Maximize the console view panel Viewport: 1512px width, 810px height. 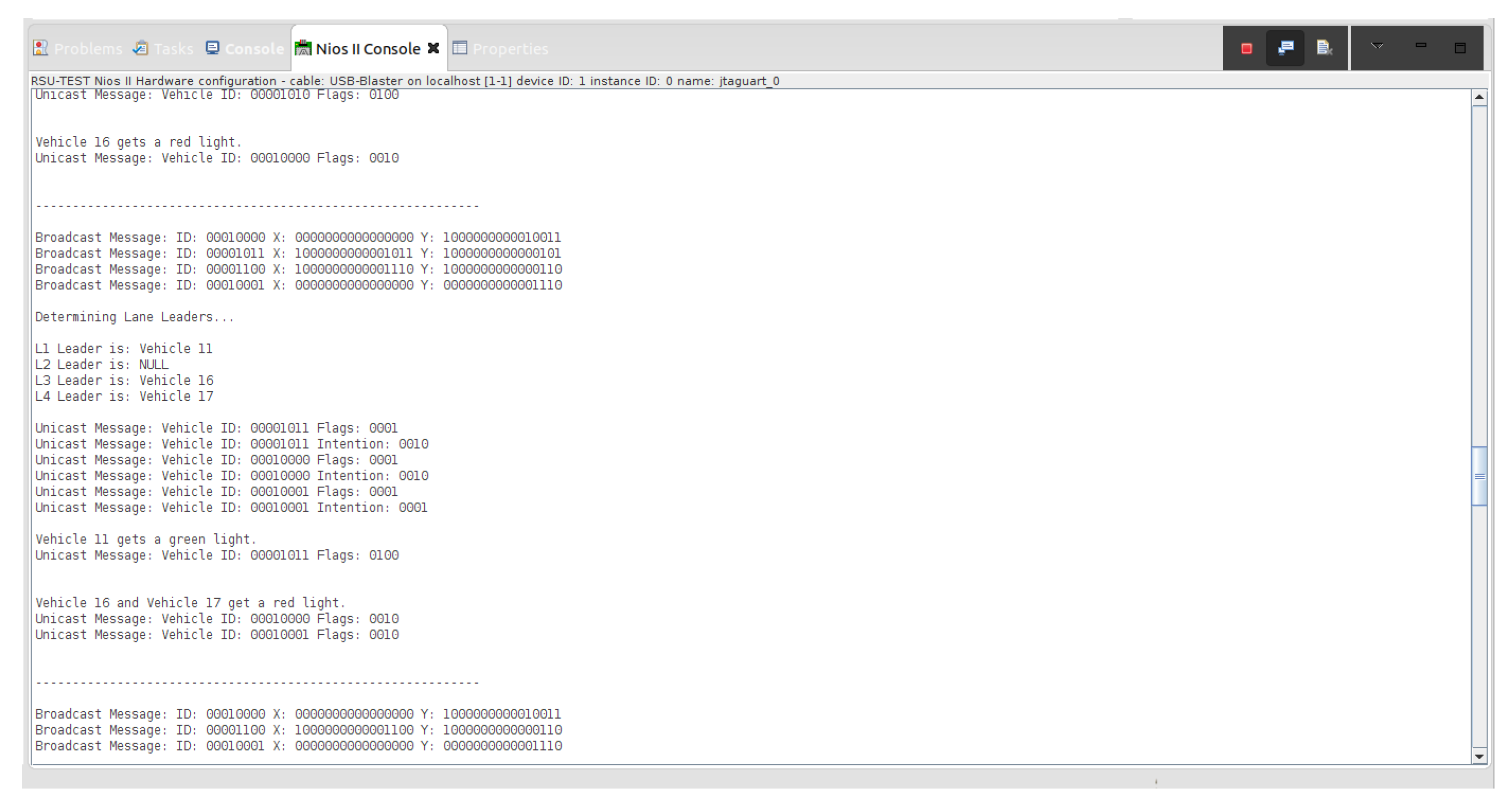(1460, 48)
